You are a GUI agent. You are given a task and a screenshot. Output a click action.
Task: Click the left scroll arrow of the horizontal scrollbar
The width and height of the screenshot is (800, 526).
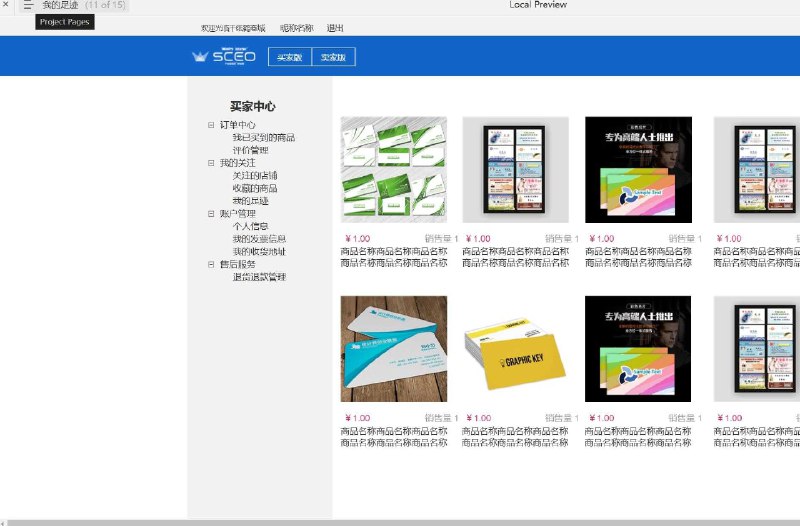(2, 523)
